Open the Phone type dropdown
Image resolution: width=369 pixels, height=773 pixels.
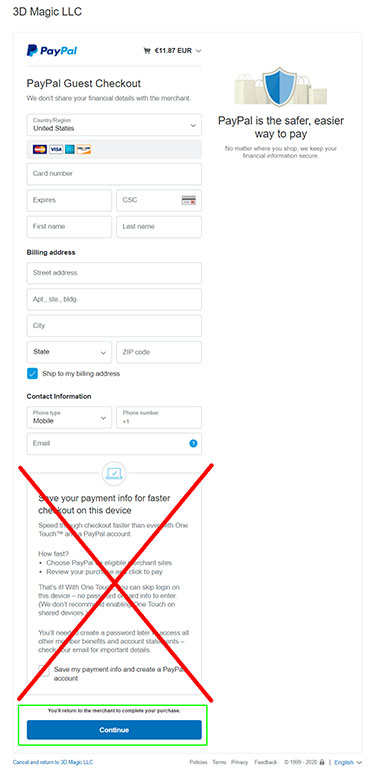pos(69,417)
